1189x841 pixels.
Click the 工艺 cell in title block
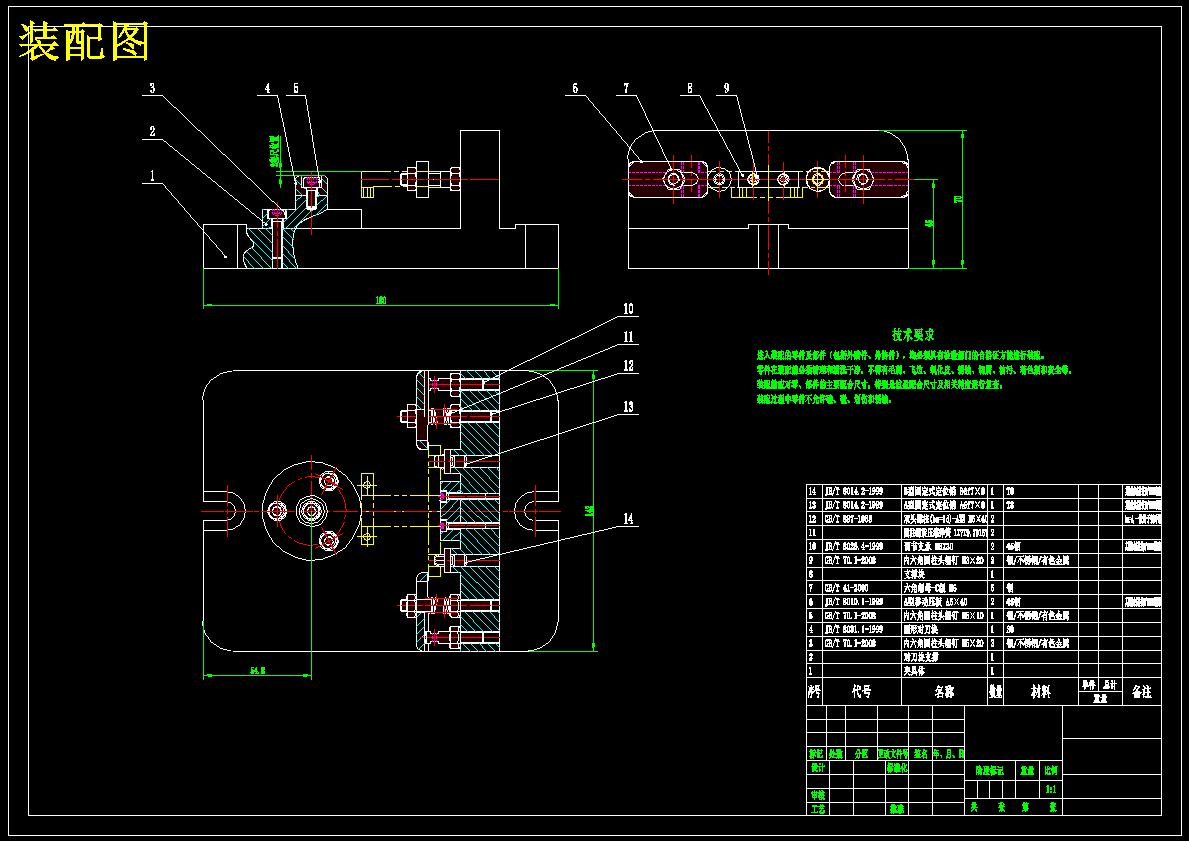coord(817,809)
